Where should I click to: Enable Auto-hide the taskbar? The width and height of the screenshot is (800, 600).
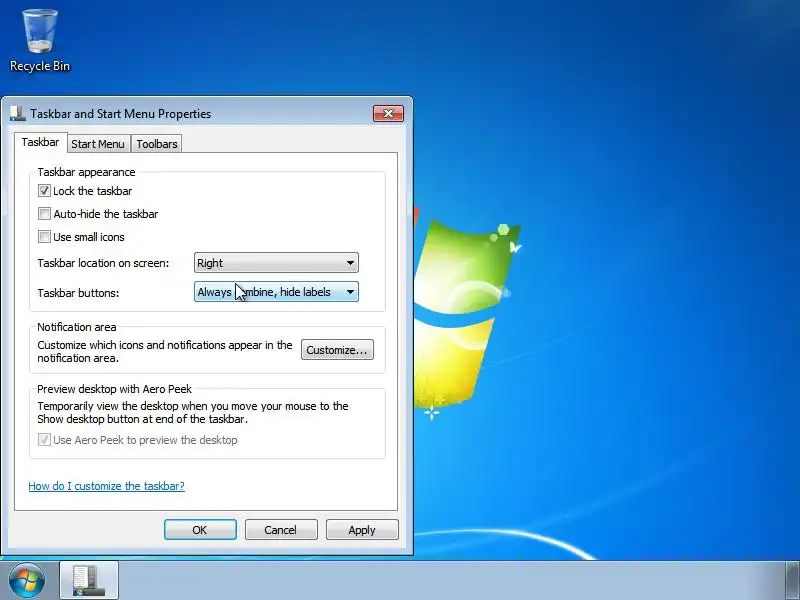(x=44, y=214)
